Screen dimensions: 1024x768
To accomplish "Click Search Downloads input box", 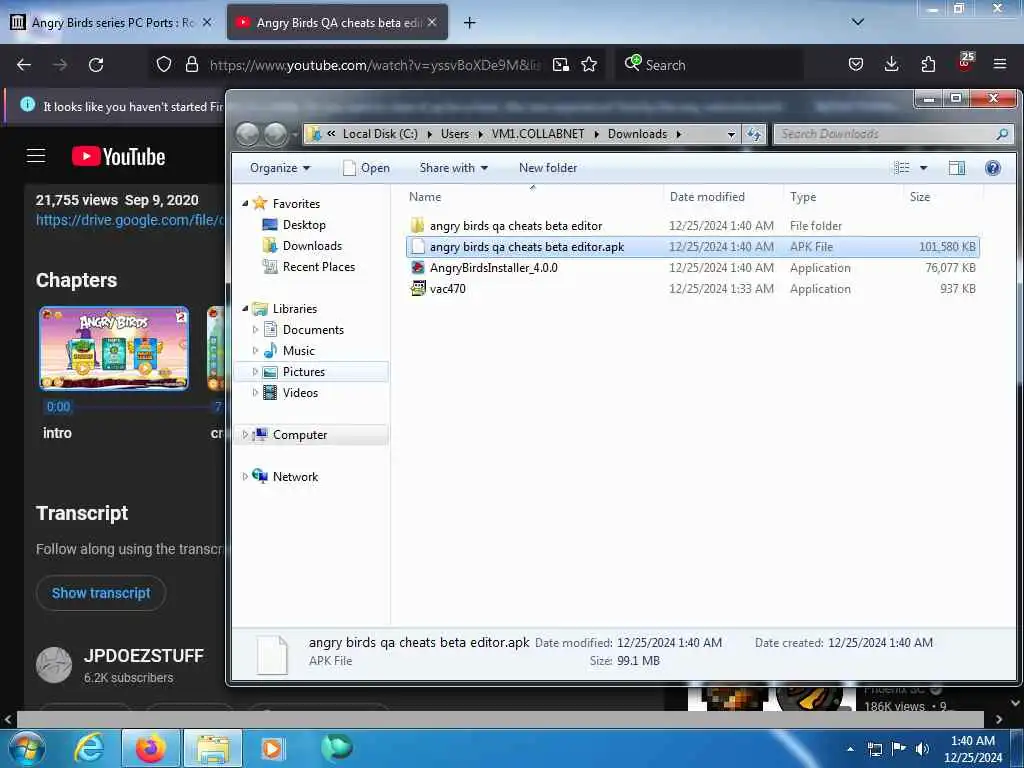I will coord(893,134).
